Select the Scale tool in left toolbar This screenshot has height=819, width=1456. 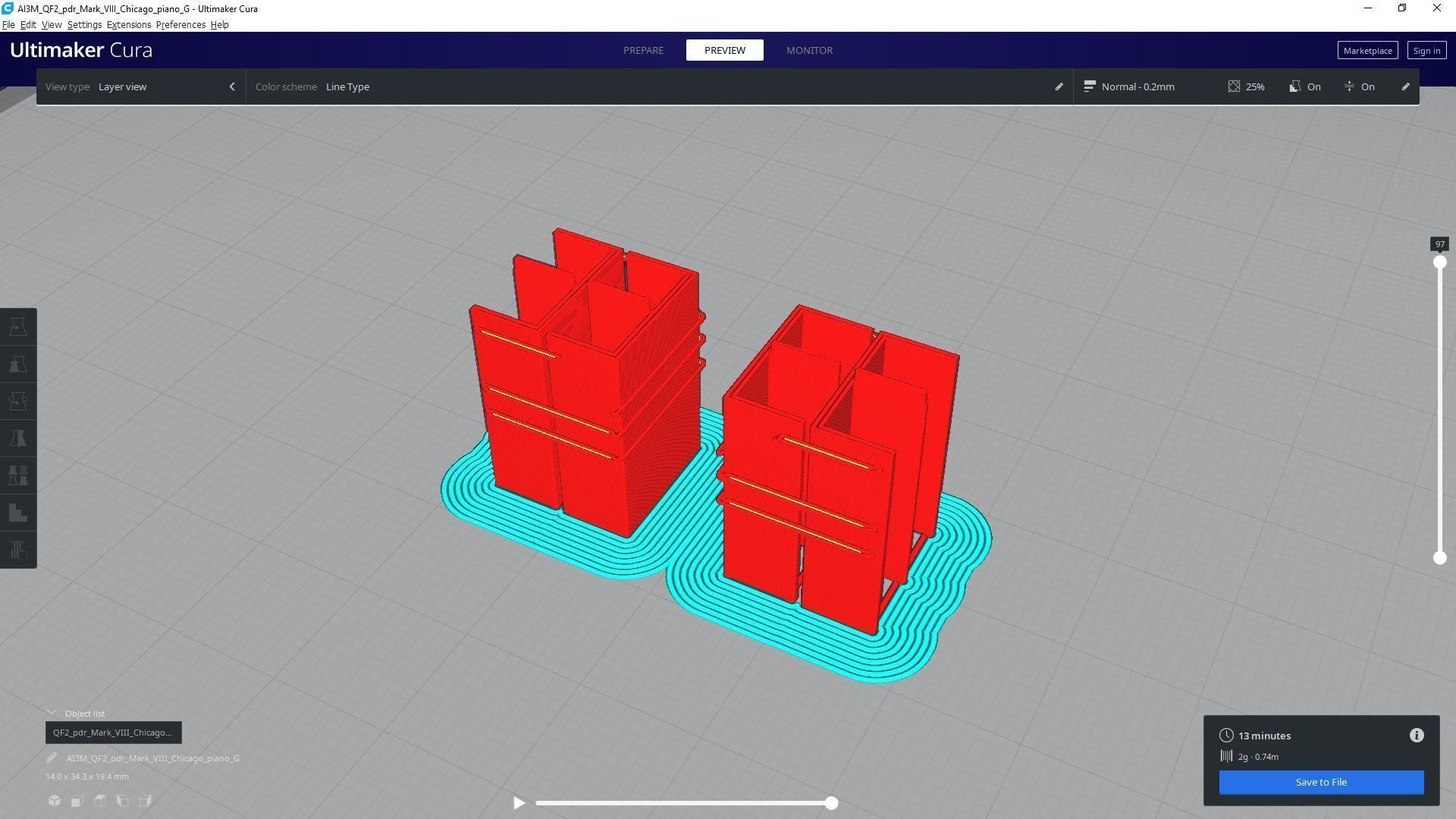(x=18, y=365)
